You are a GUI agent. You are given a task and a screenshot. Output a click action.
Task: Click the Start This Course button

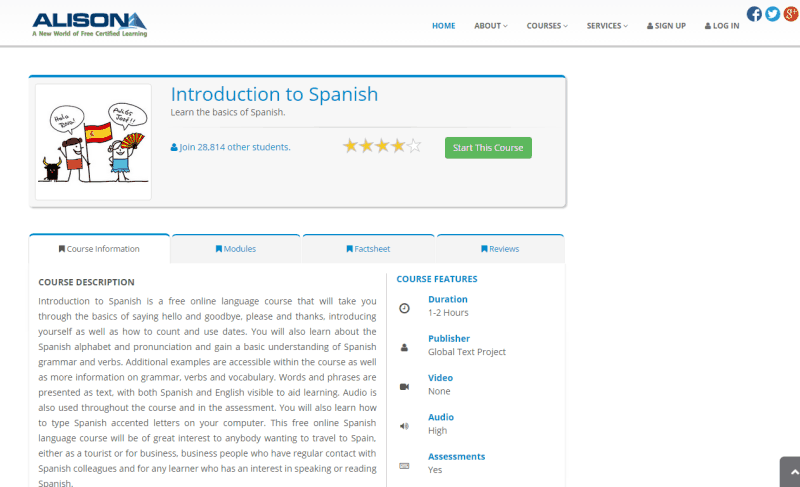point(488,148)
